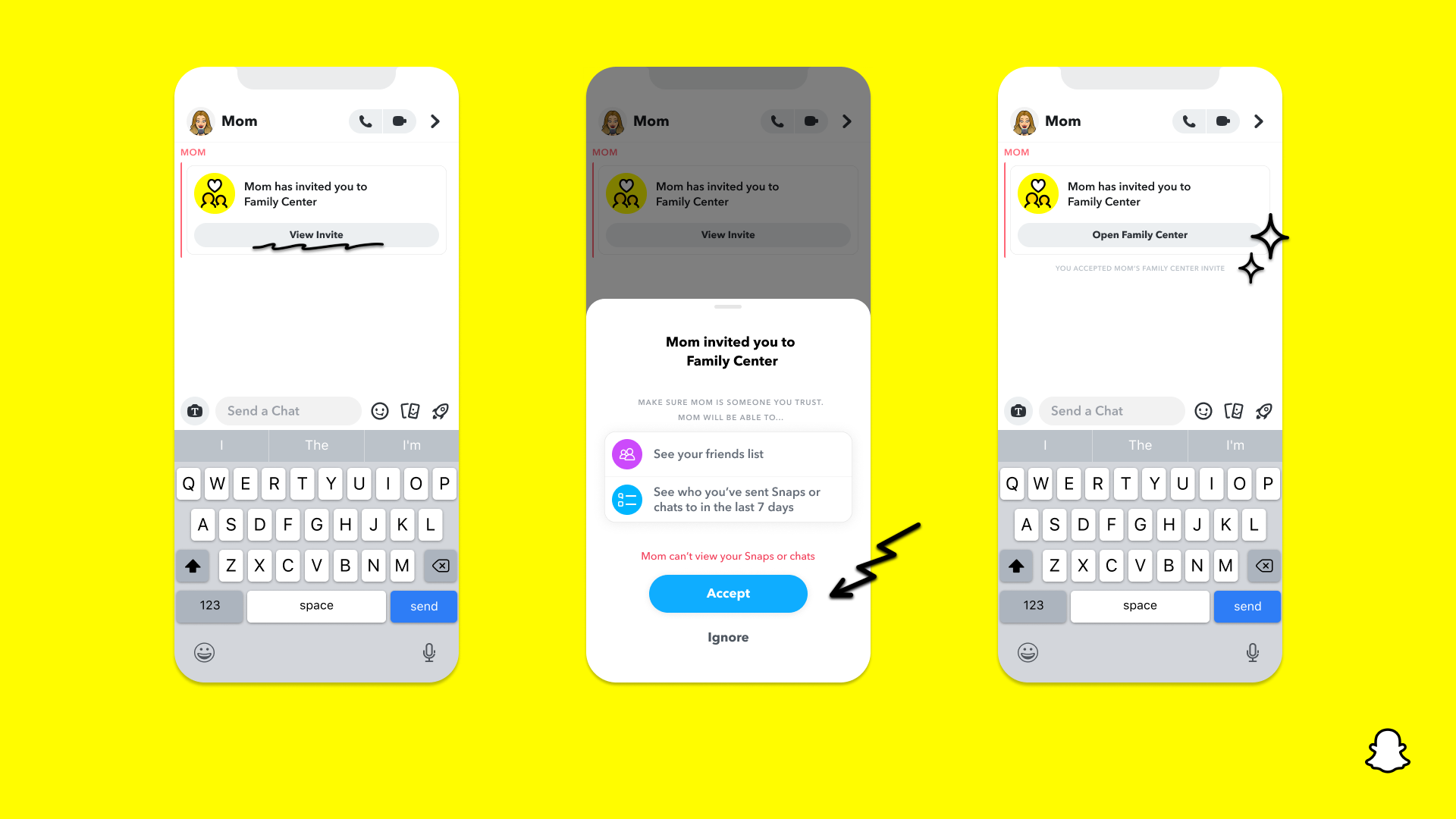Image resolution: width=1456 pixels, height=819 pixels.
Task: Tap the video call icon in Mom's chat
Action: (x=400, y=121)
